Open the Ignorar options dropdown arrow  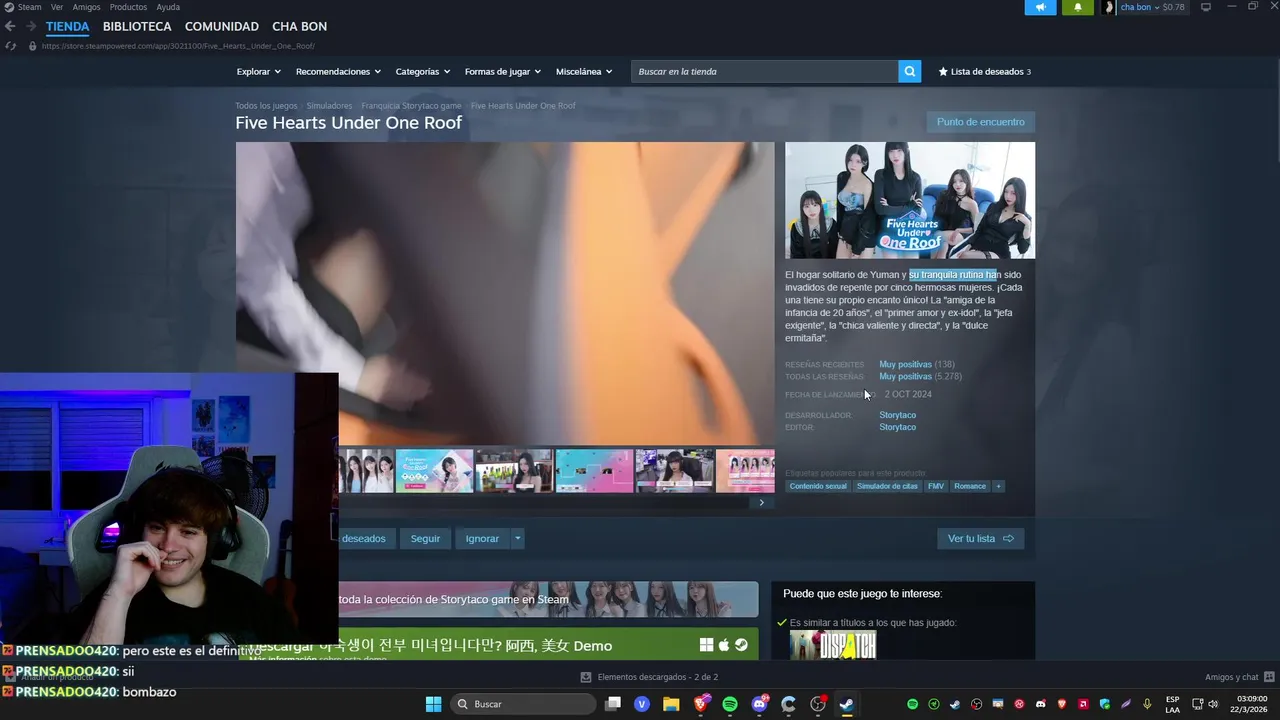[x=517, y=538]
